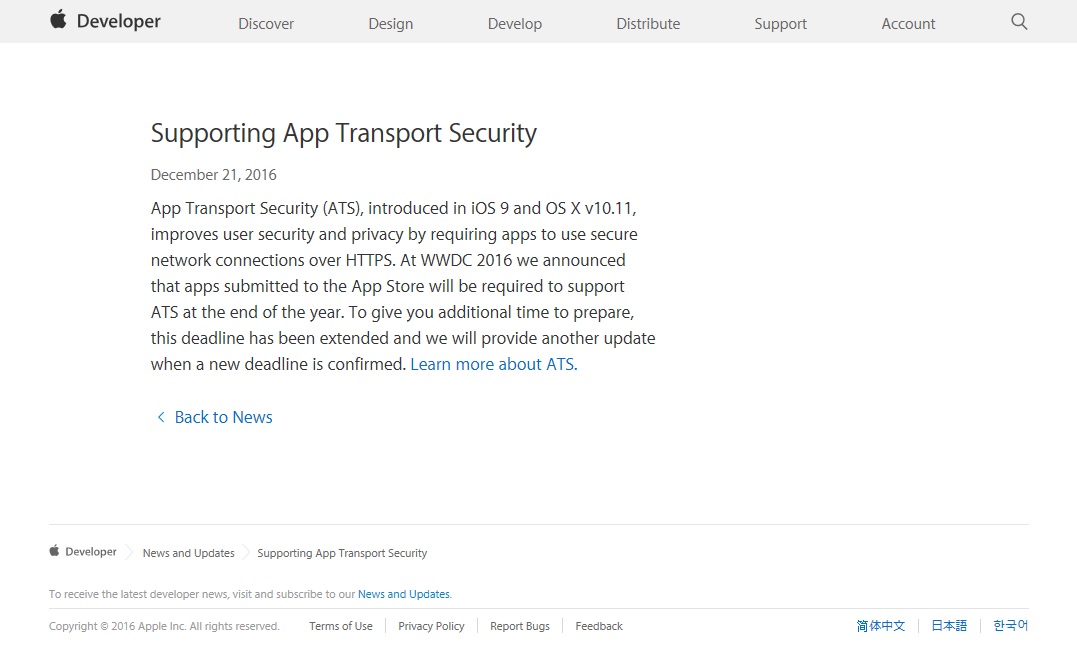
Task: Open the Distribute navigation item
Action: pos(647,23)
